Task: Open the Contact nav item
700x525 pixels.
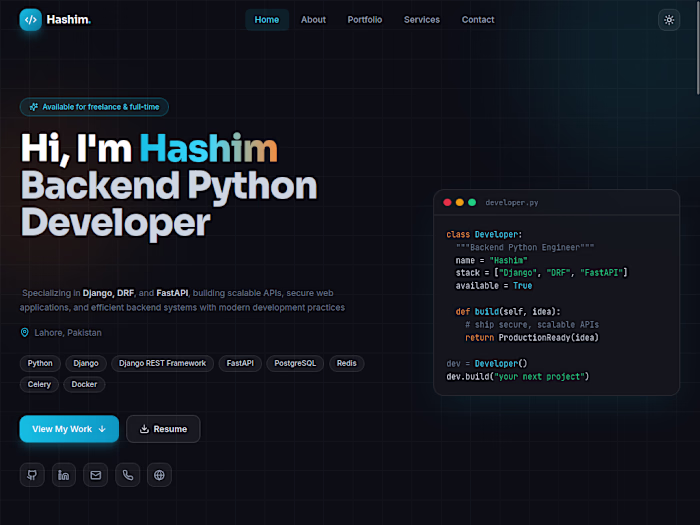Action: coord(478,20)
